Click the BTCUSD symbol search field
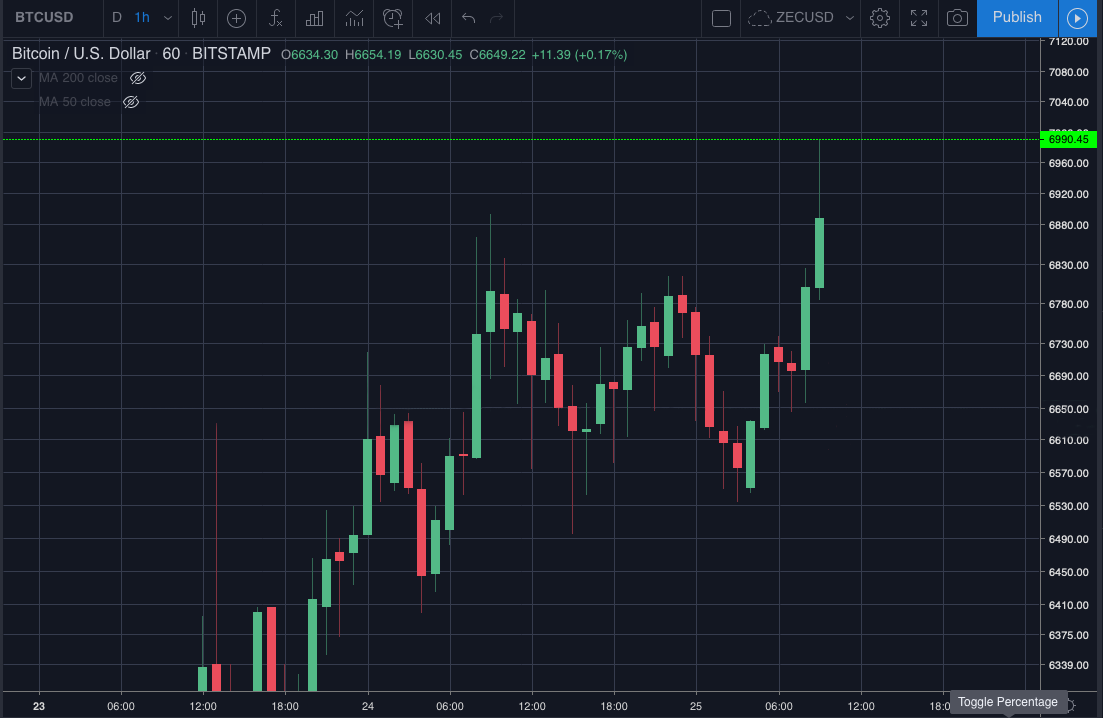The width and height of the screenshot is (1103, 718). (44, 18)
